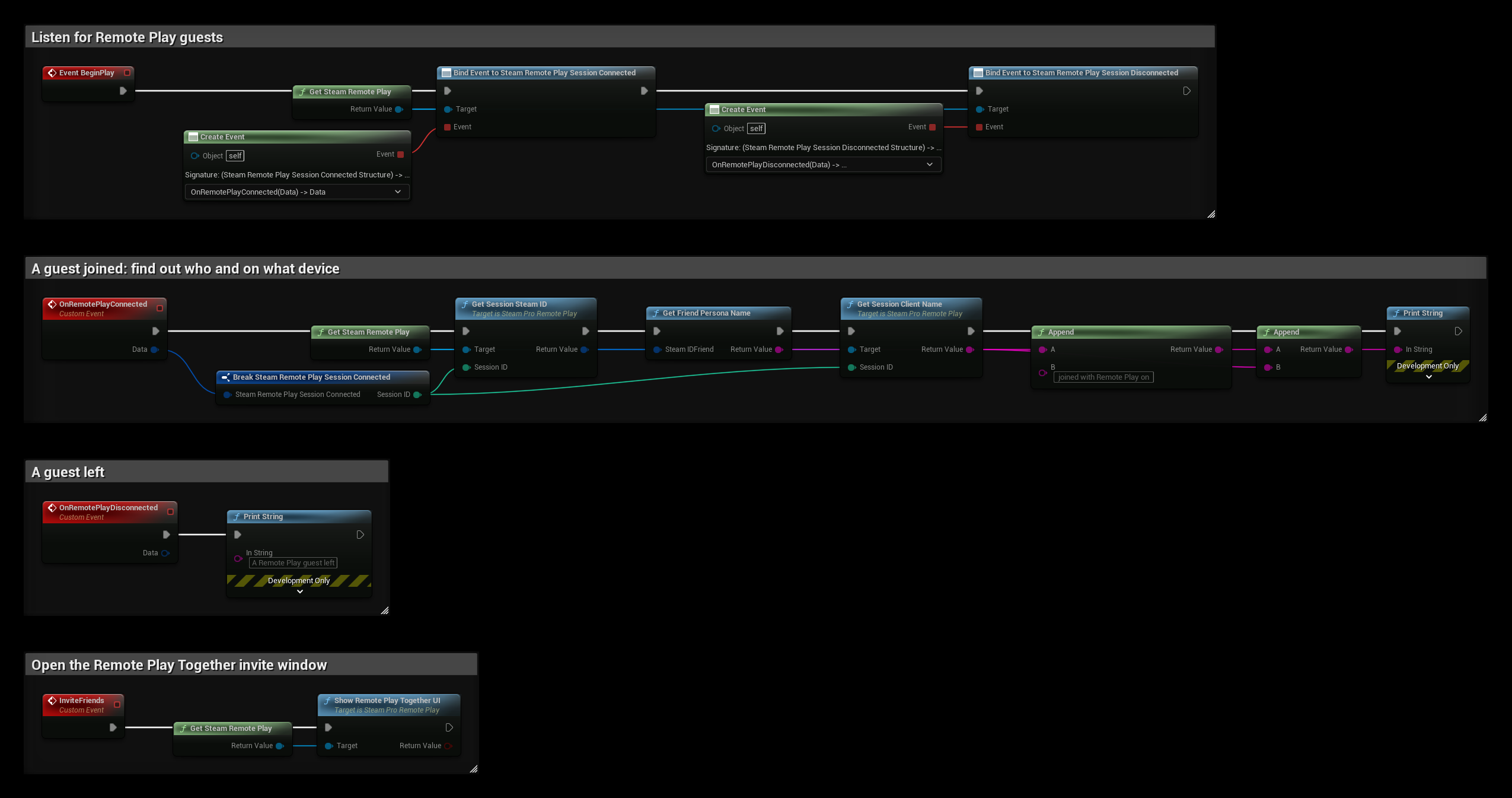
Task: Open the OnRemotePlayConnected(Data) signature dropdown
Action: (297, 192)
